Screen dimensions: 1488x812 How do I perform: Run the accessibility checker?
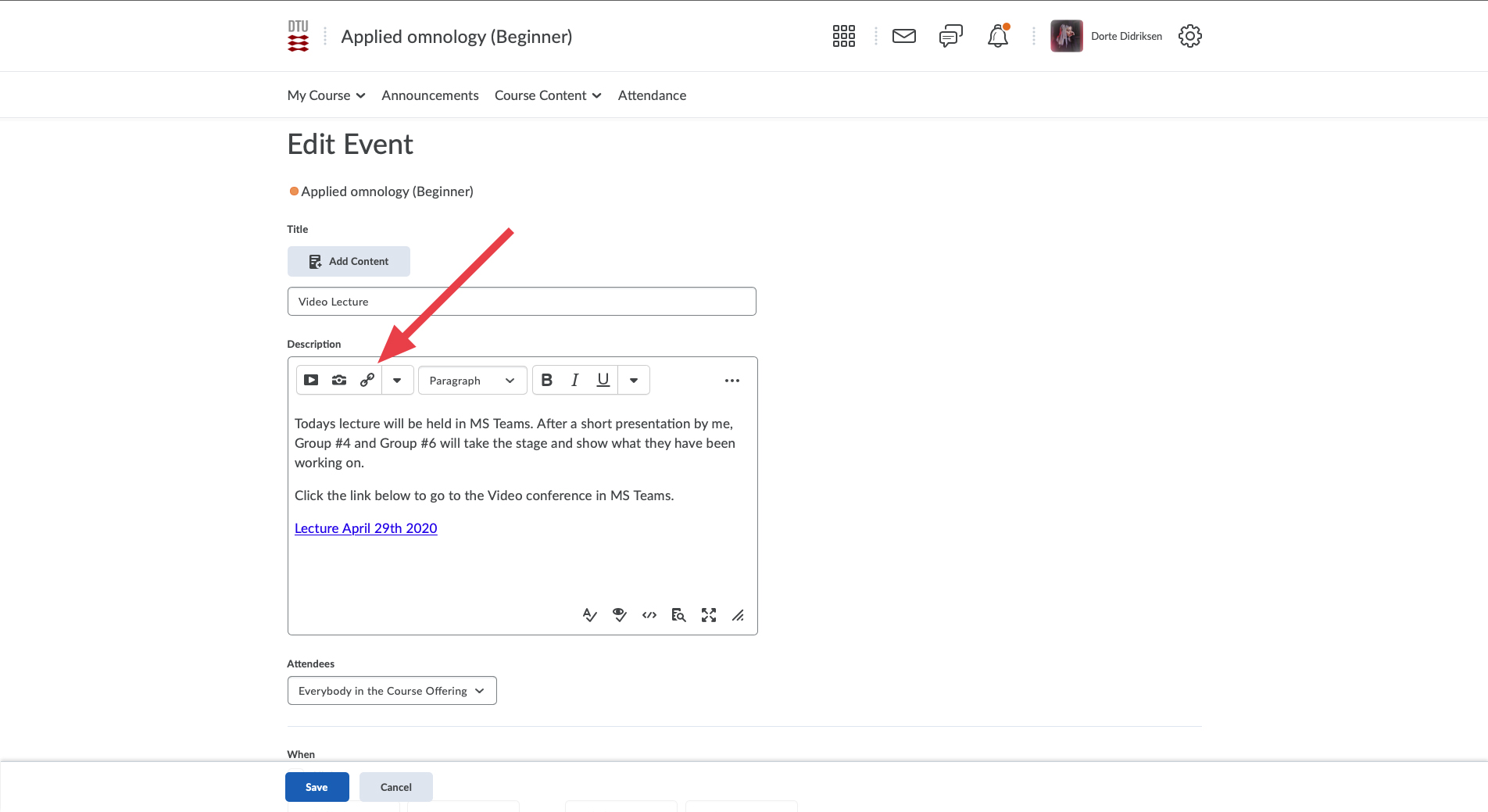(x=678, y=615)
